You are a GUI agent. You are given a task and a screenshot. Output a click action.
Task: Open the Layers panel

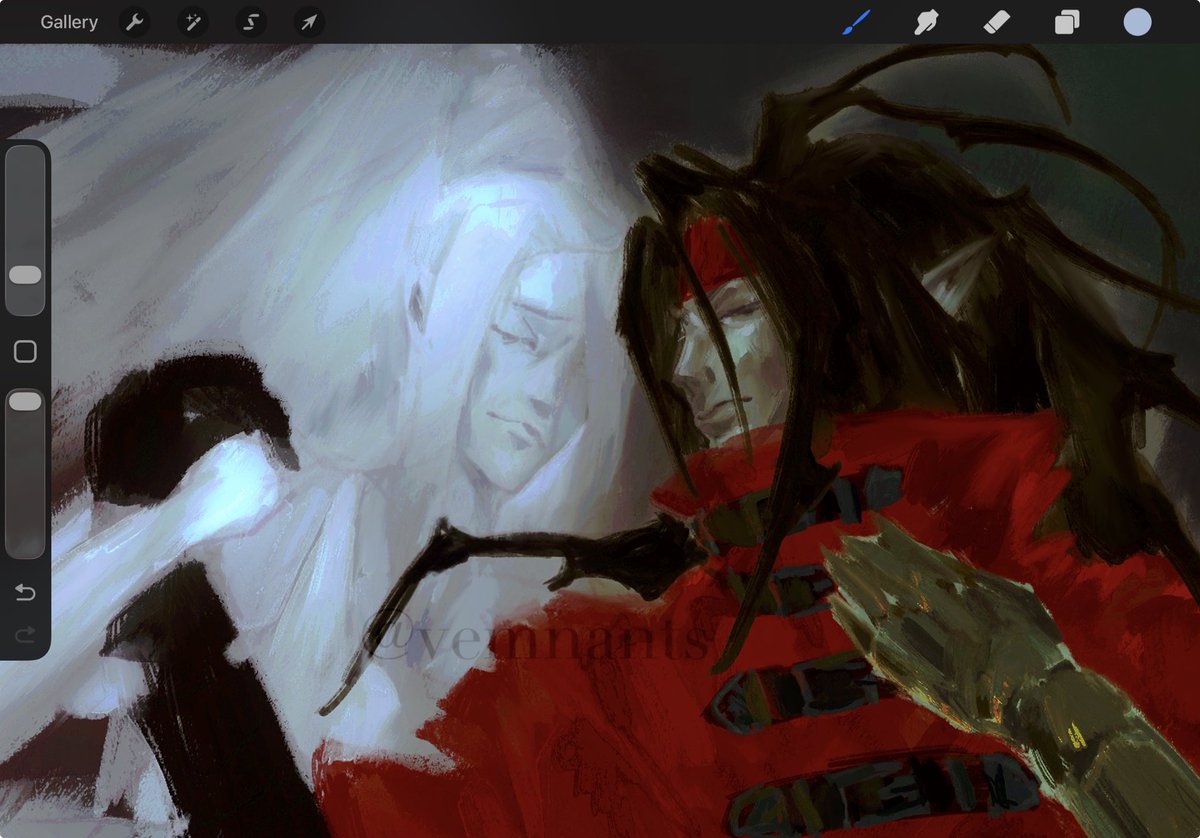tap(1067, 22)
